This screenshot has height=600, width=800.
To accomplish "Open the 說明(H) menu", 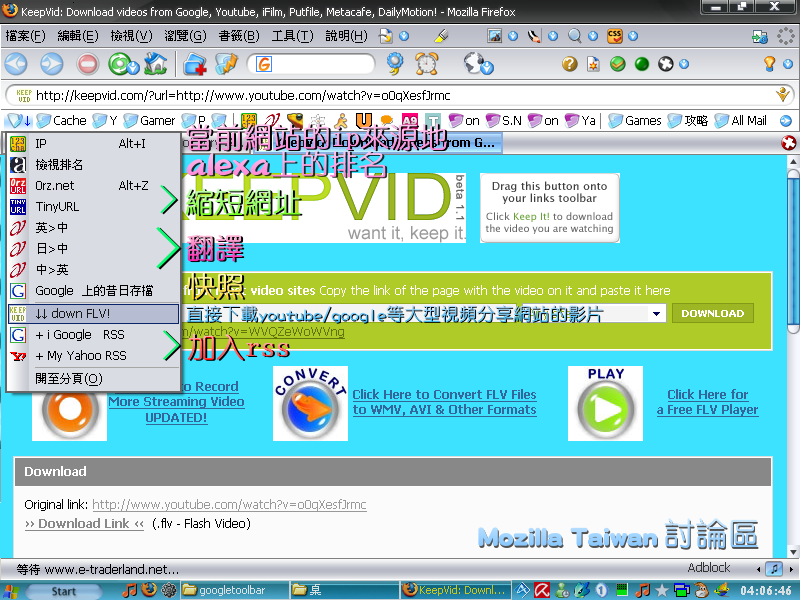I will (x=346, y=36).
